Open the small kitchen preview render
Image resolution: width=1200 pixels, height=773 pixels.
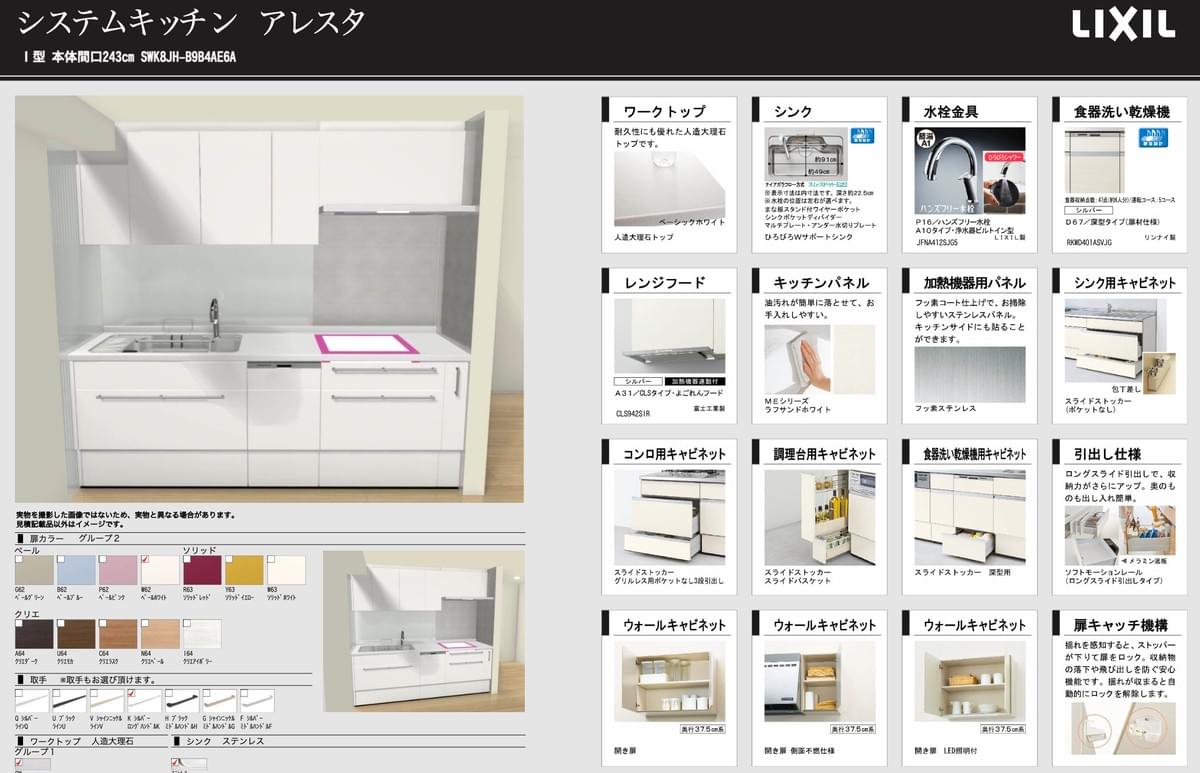tap(423, 630)
